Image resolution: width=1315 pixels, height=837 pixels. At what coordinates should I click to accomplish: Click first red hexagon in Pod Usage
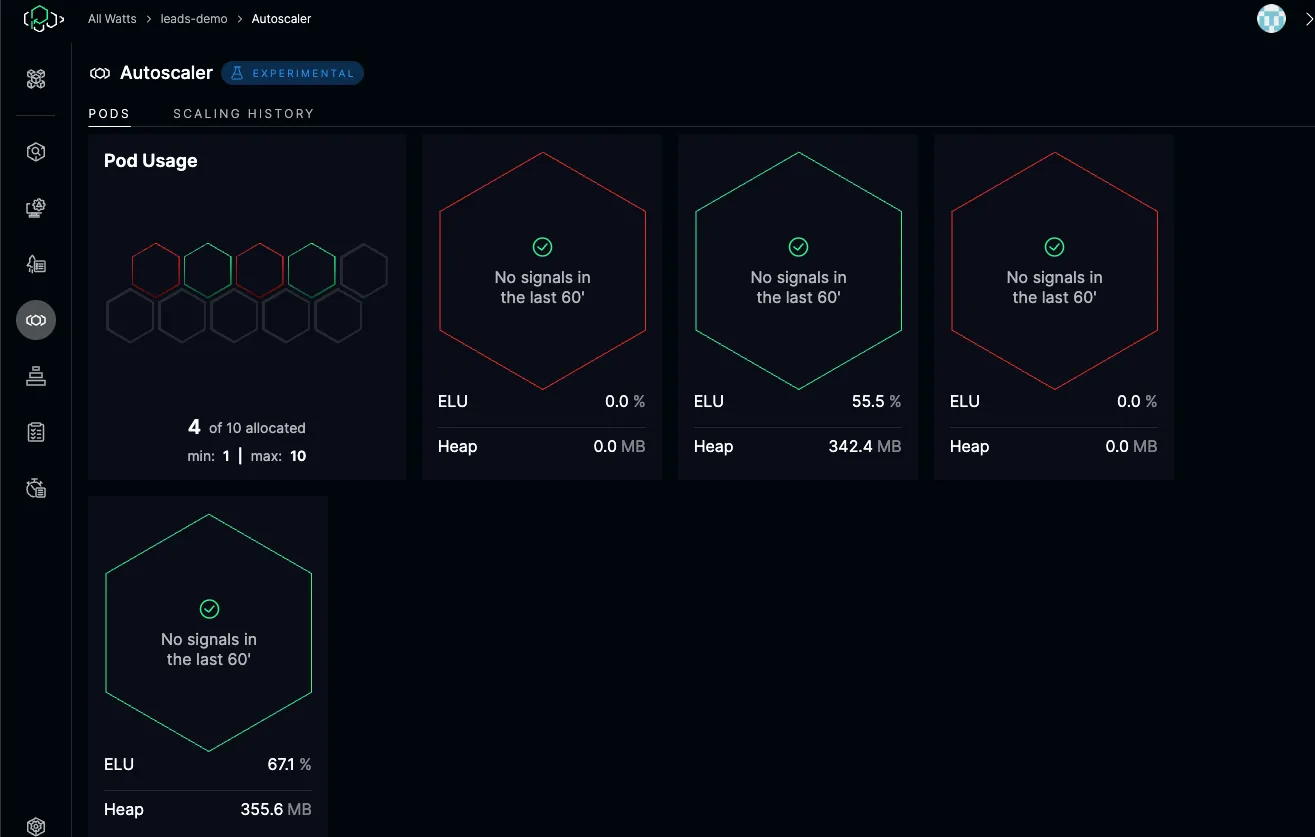pyautogui.click(x=156, y=270)
